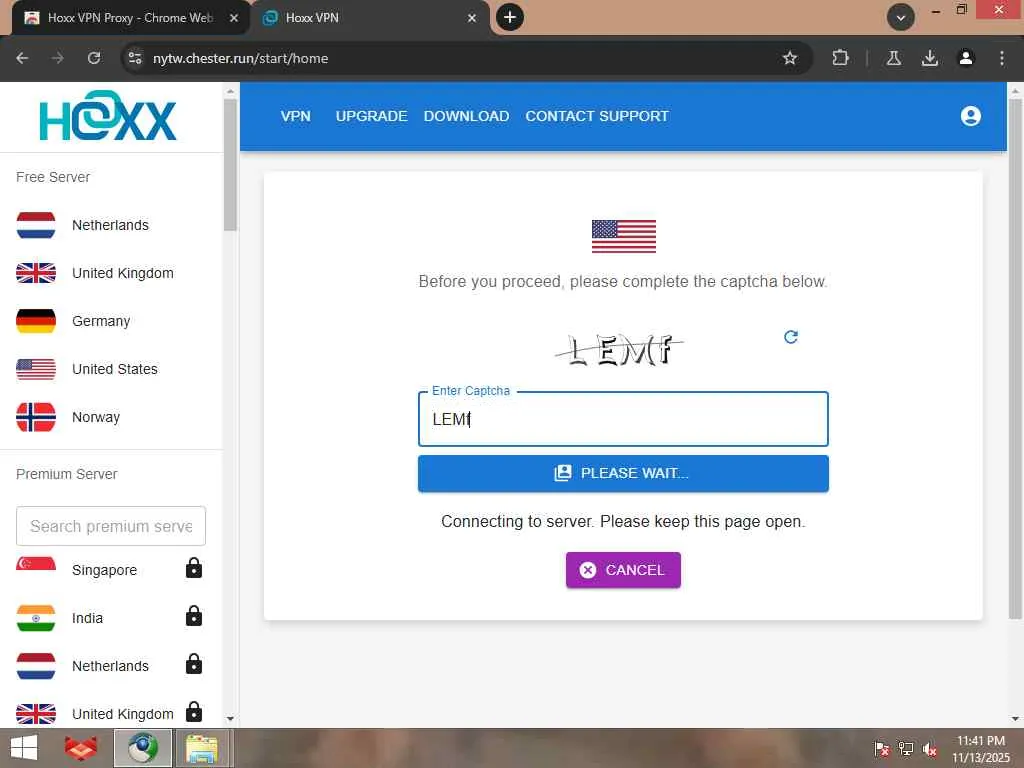Click the Singapore lock icon
The width and height of the screenshot is (1024, 768).
tap(194, 569)
